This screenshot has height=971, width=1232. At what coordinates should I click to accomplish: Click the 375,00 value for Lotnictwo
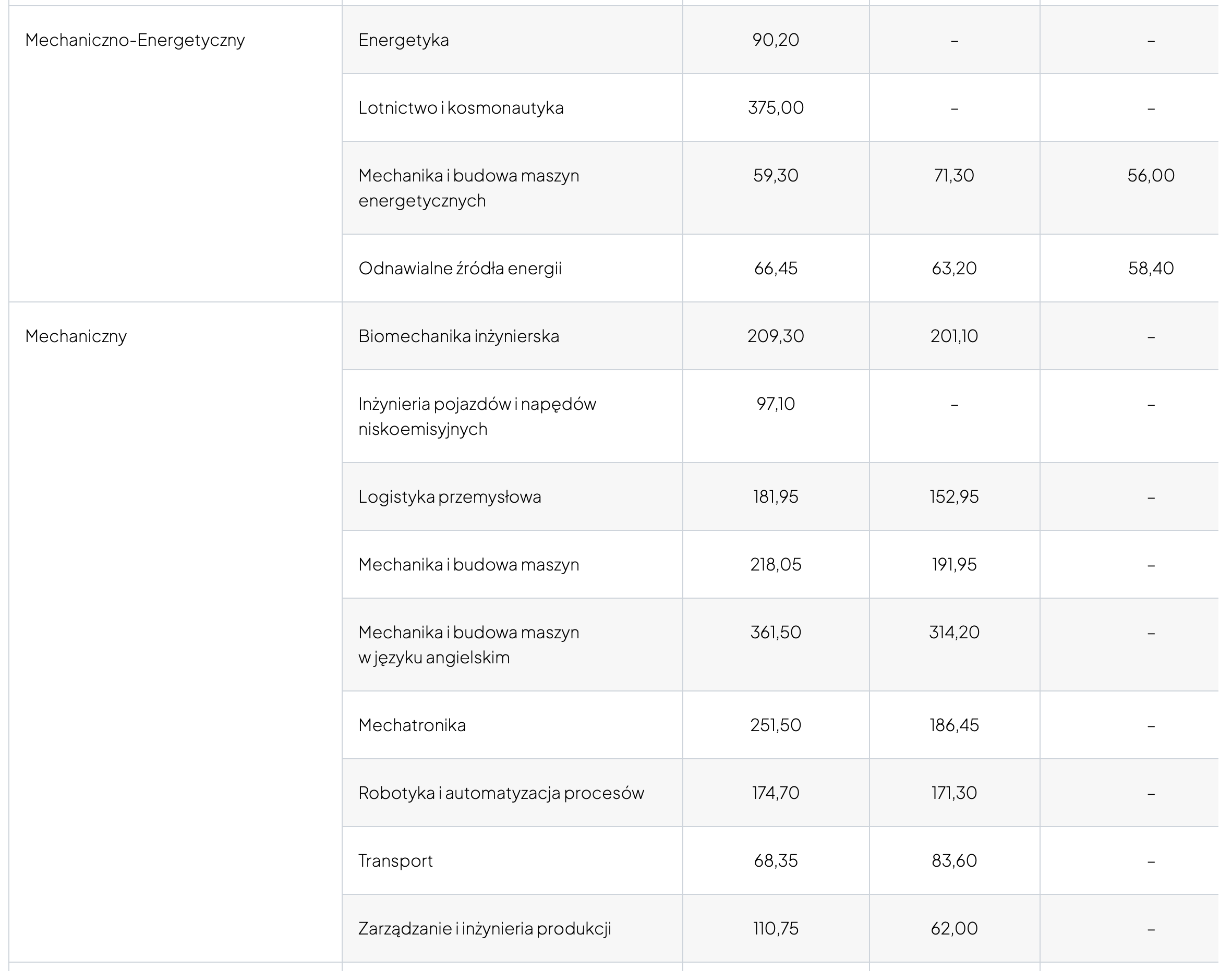(776, 108)
